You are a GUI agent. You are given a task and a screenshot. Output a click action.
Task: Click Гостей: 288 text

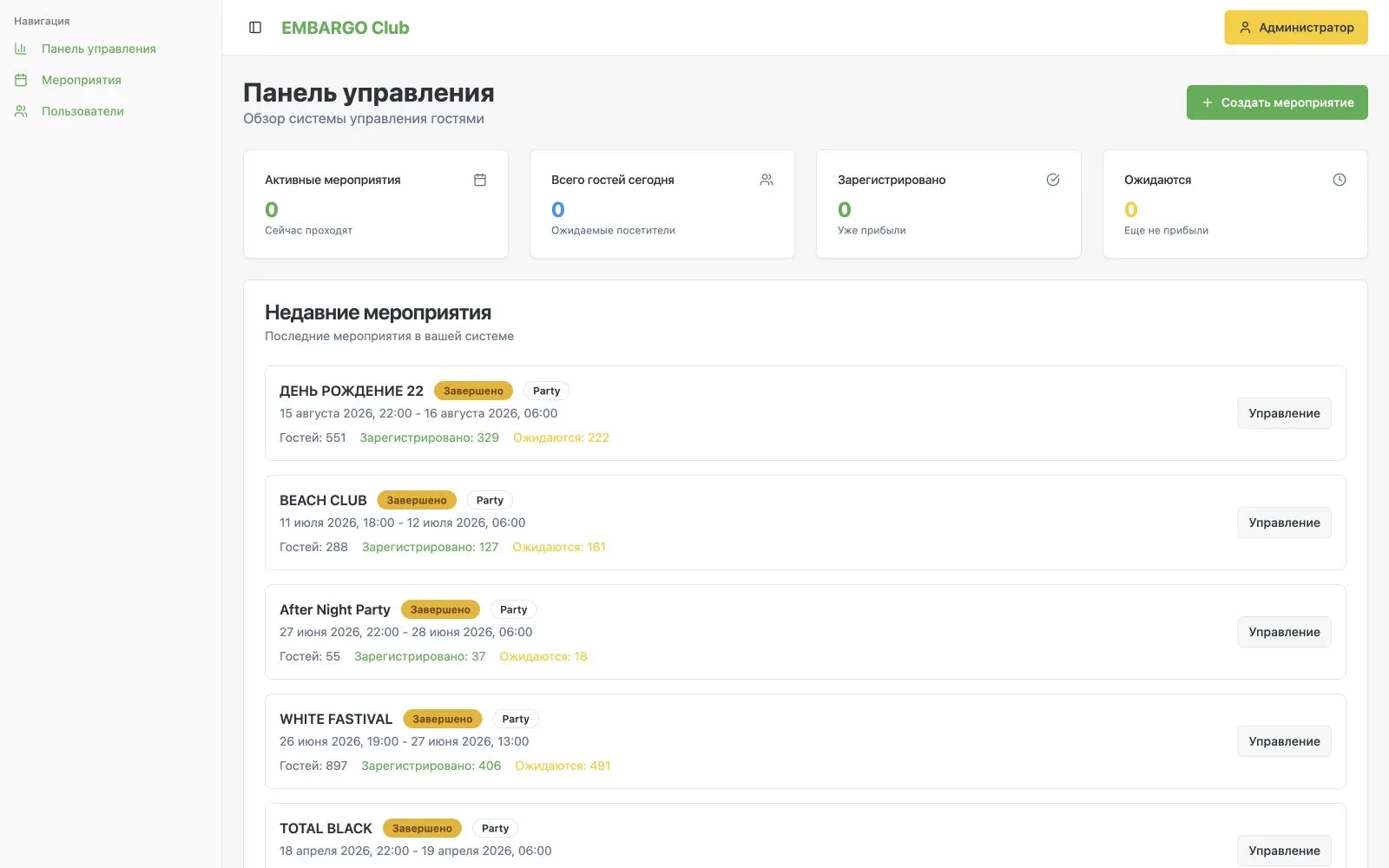(313, 547)
